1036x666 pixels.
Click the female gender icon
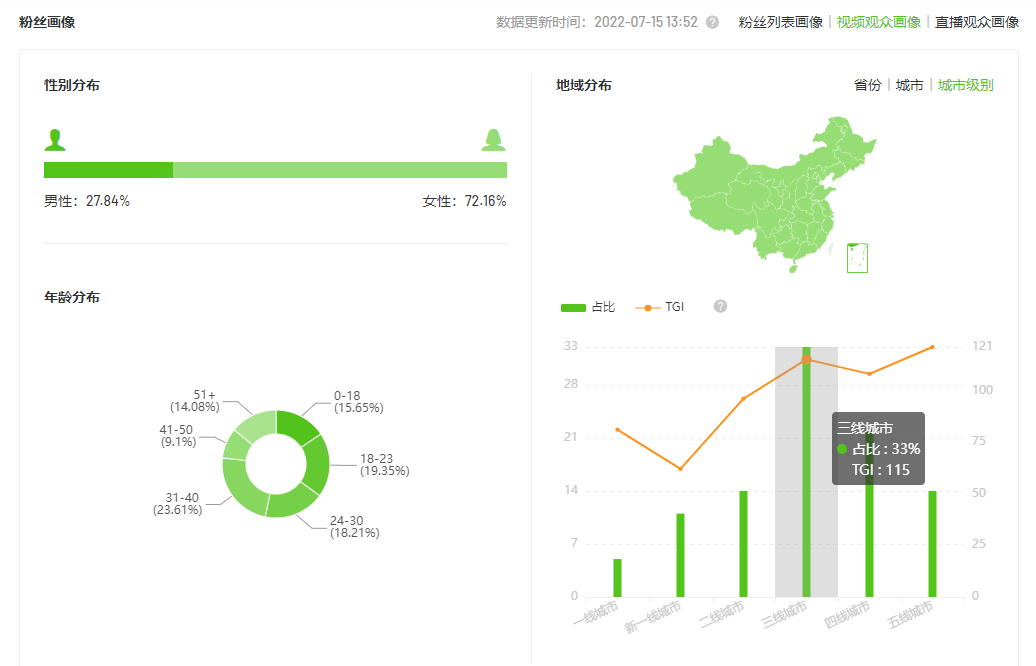[494, 140]
